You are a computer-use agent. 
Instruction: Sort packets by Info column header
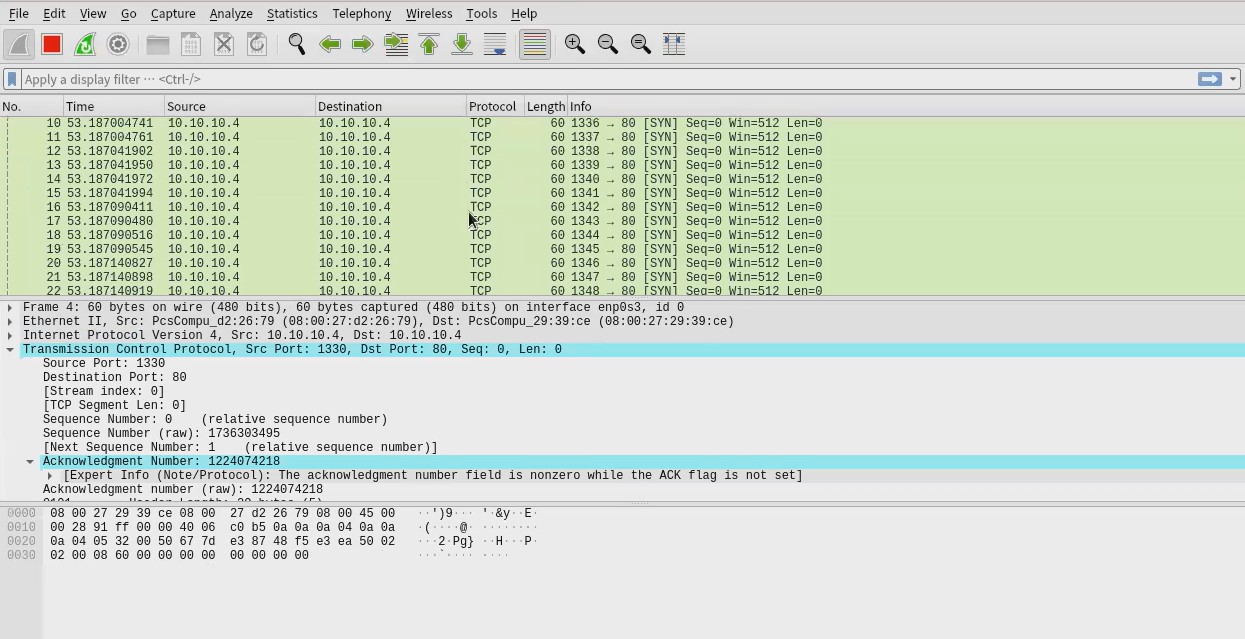point(906,106)
